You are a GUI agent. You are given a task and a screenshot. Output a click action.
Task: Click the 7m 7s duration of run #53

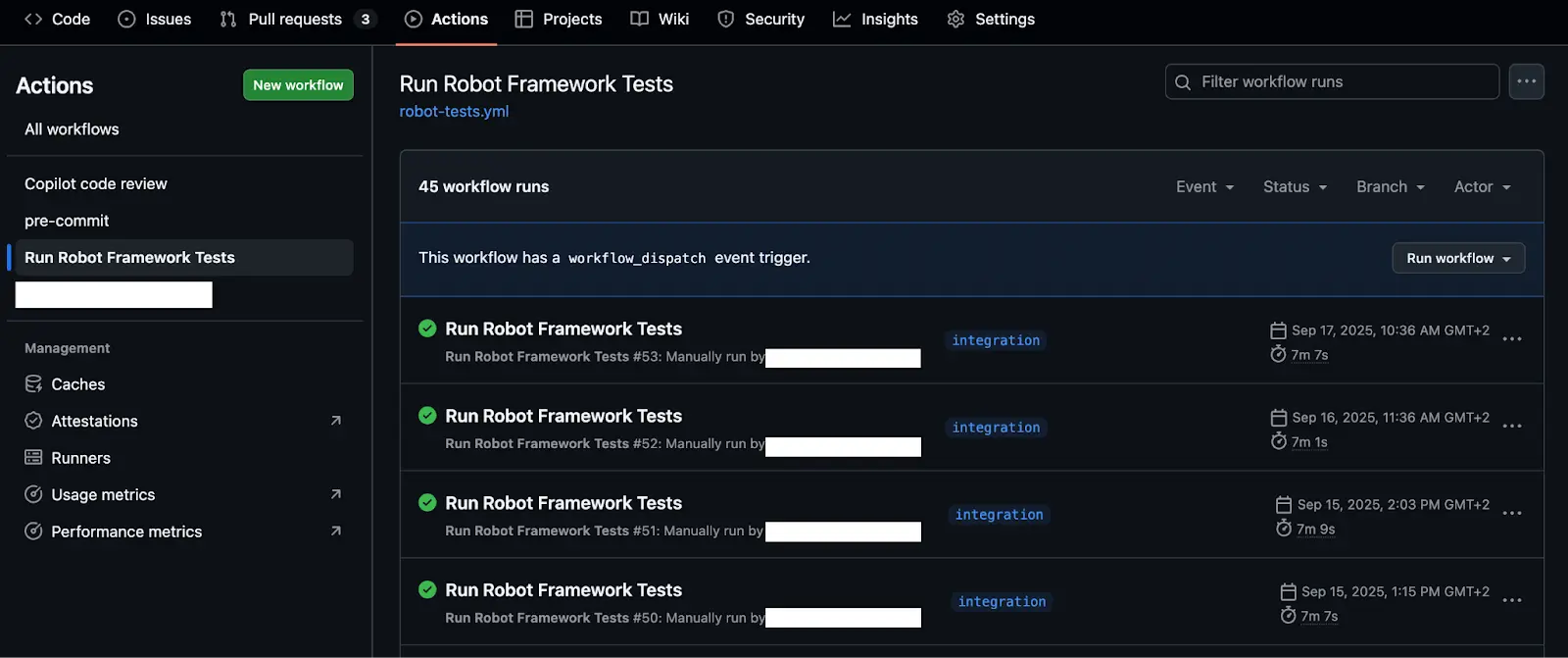(x=1309, y=355)
